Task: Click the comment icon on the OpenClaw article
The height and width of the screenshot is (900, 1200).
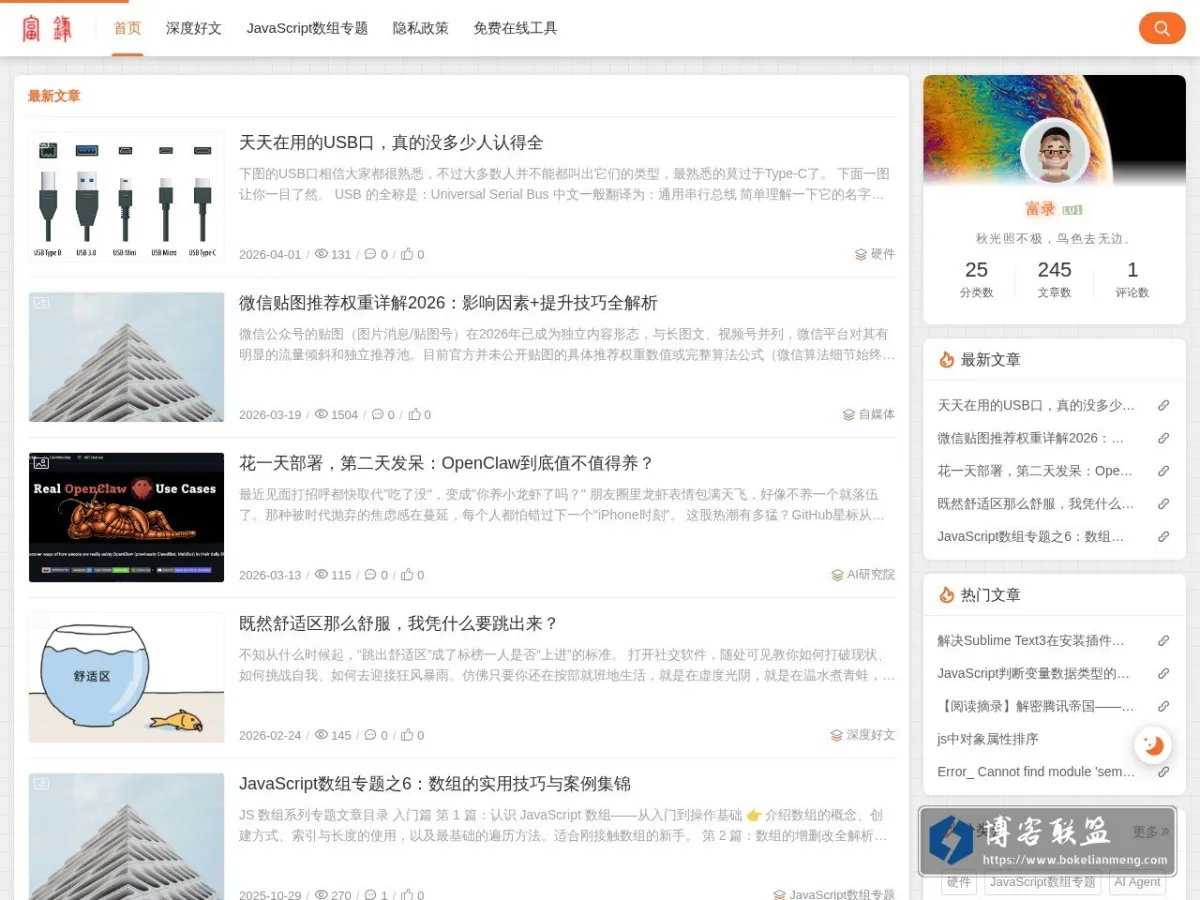Action: [370, 575]
